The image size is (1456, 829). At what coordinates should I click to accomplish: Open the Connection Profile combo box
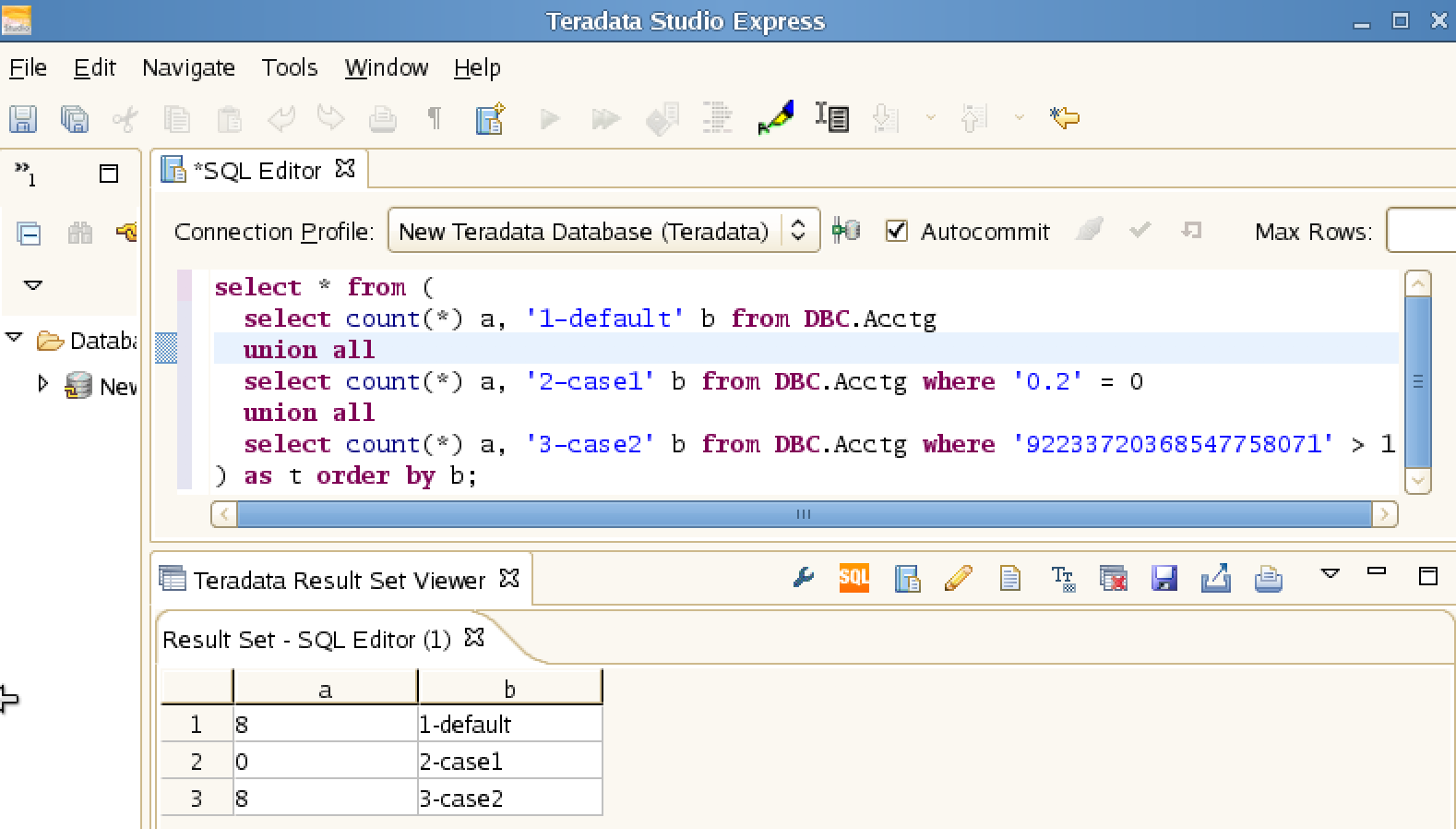click(603, 231)
